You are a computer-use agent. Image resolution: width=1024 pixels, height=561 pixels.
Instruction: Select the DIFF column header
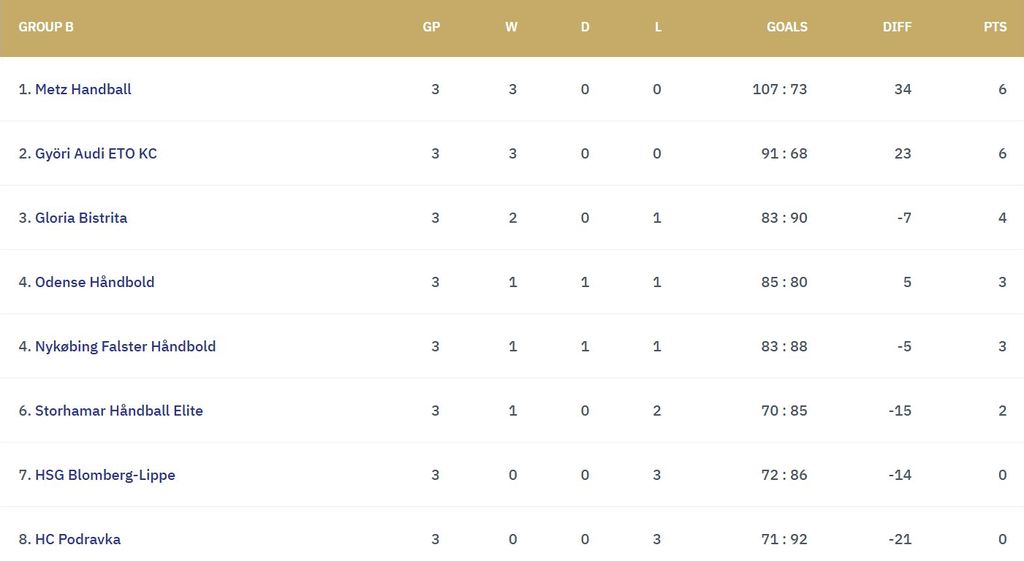click(x=897, y=27)
